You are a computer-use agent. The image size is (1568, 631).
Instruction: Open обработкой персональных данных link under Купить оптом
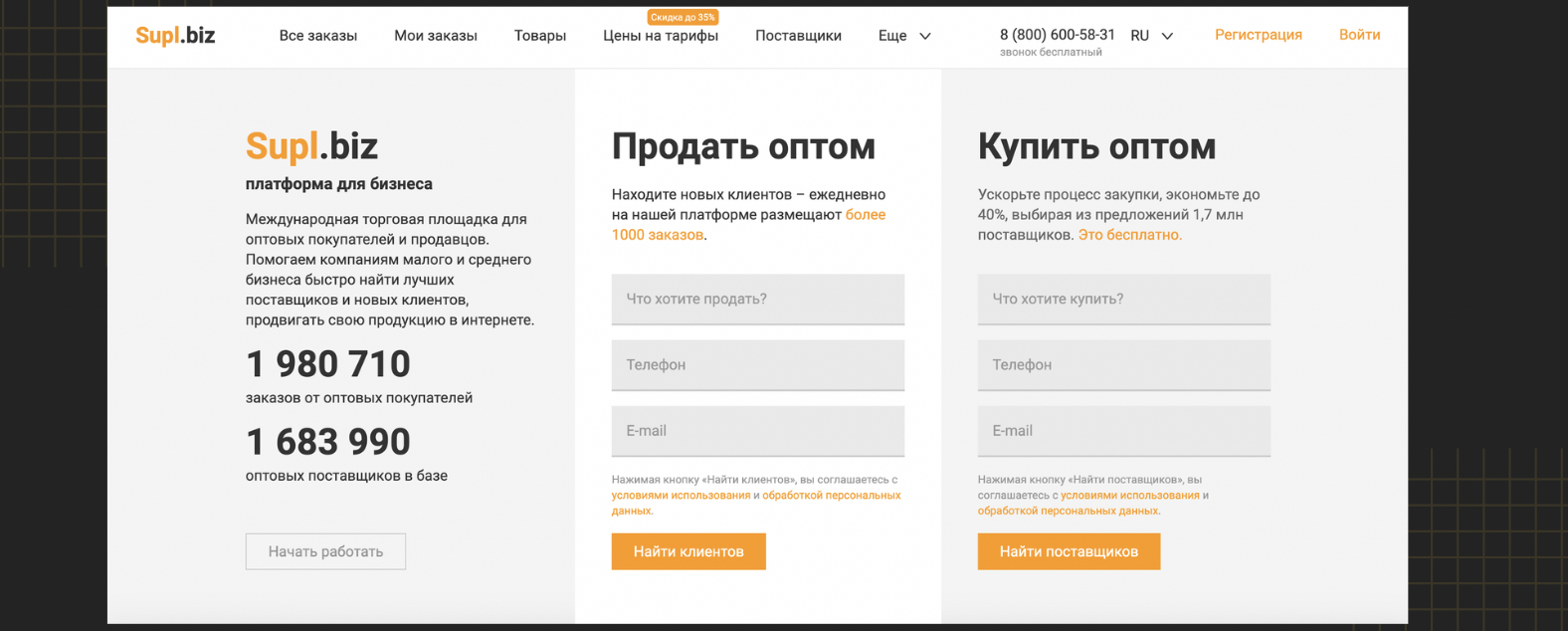coord(1069,511)
